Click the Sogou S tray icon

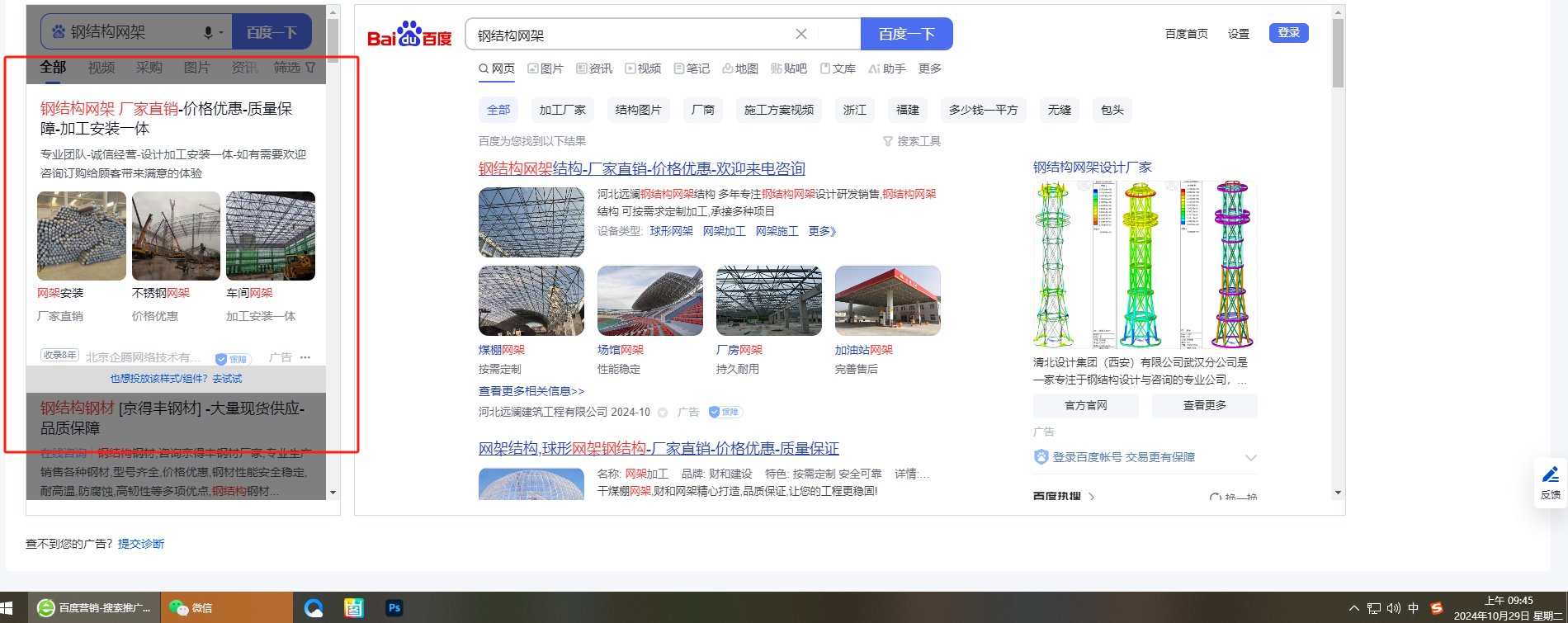click(x=1437, y=608)
